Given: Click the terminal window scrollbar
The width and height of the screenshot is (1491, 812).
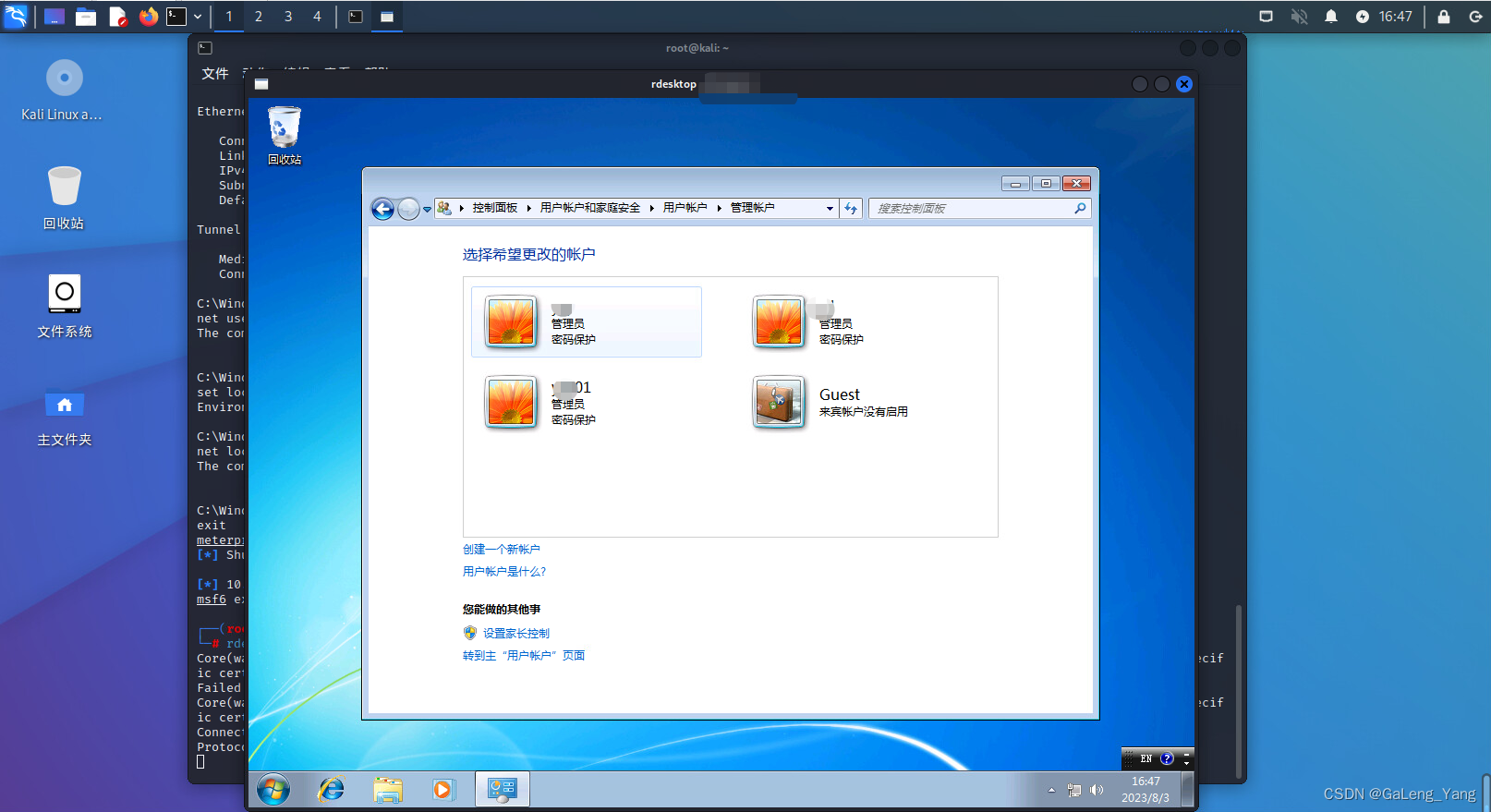Looking at the screenshot, I should [1238, 691].
